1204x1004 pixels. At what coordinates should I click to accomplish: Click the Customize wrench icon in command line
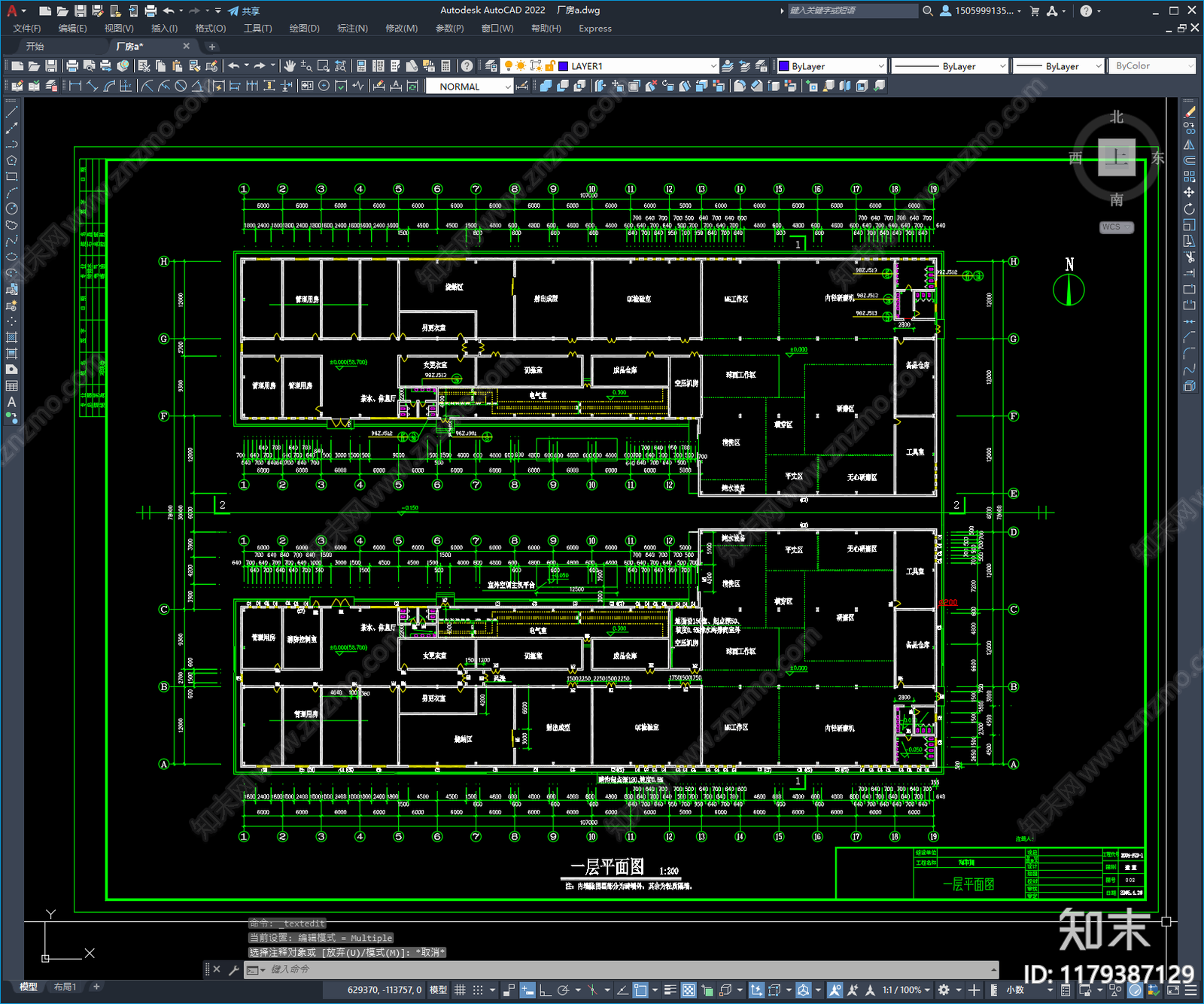pos(233,969)
